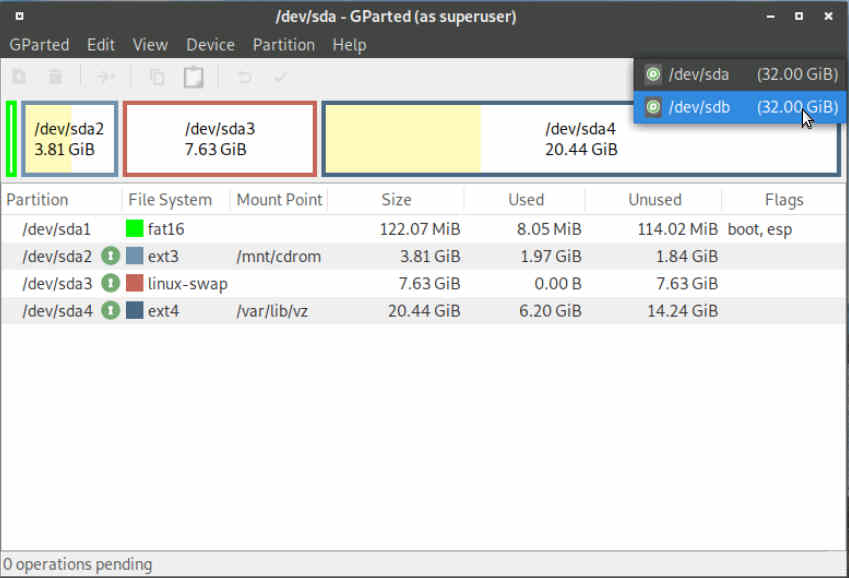Click the linux-swap red color swatch
849x578 pixels.
click(x=134, y=283)
